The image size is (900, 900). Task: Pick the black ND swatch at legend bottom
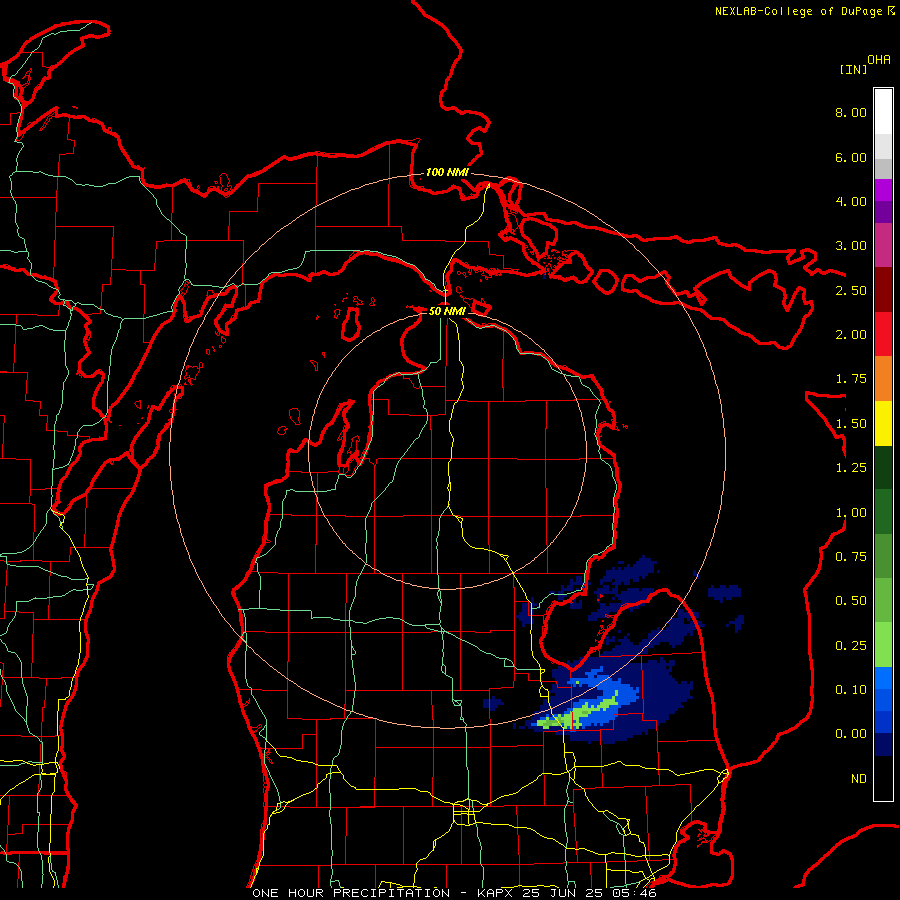tap(883, 779)
